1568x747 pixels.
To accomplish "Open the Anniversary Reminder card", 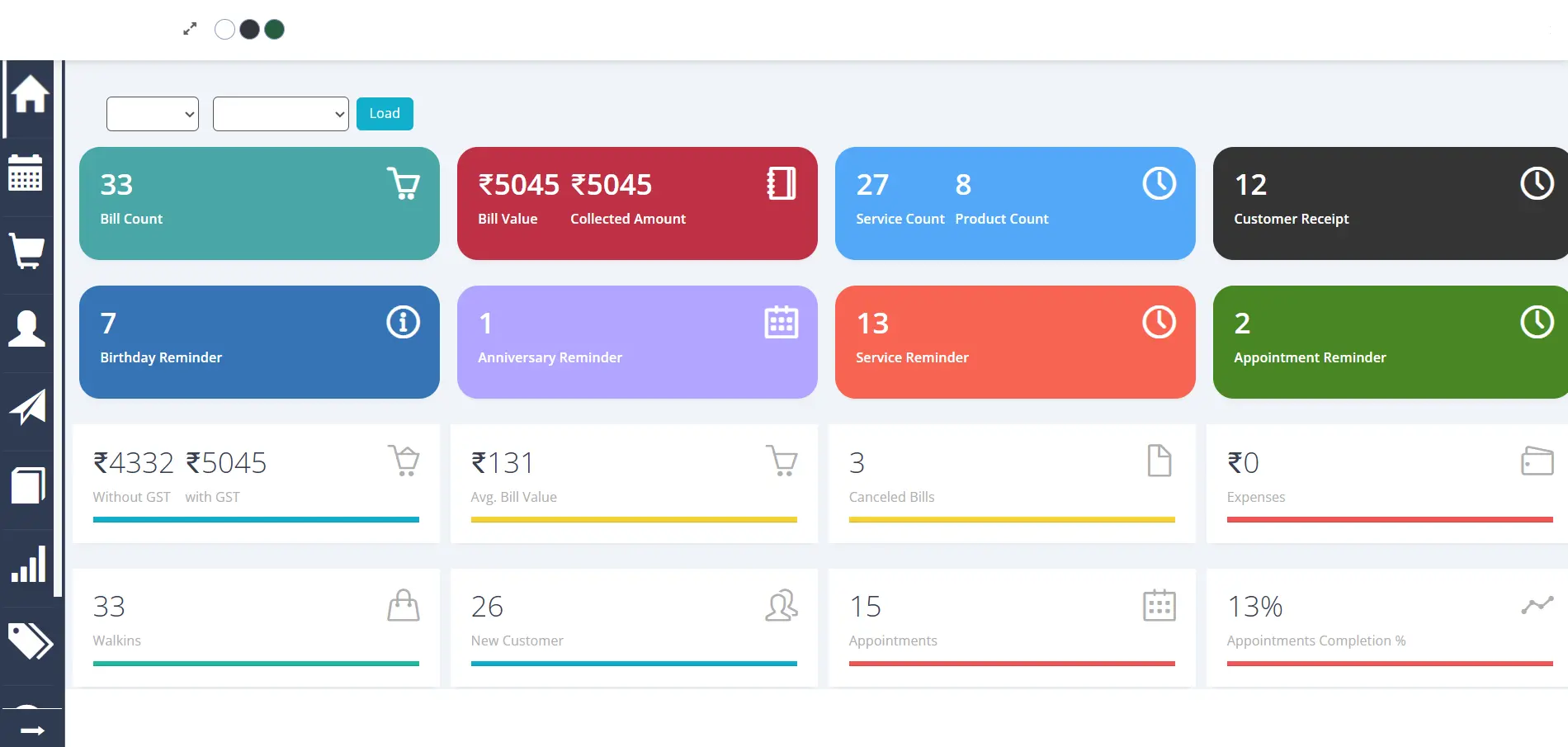I will tap(637, 342).
